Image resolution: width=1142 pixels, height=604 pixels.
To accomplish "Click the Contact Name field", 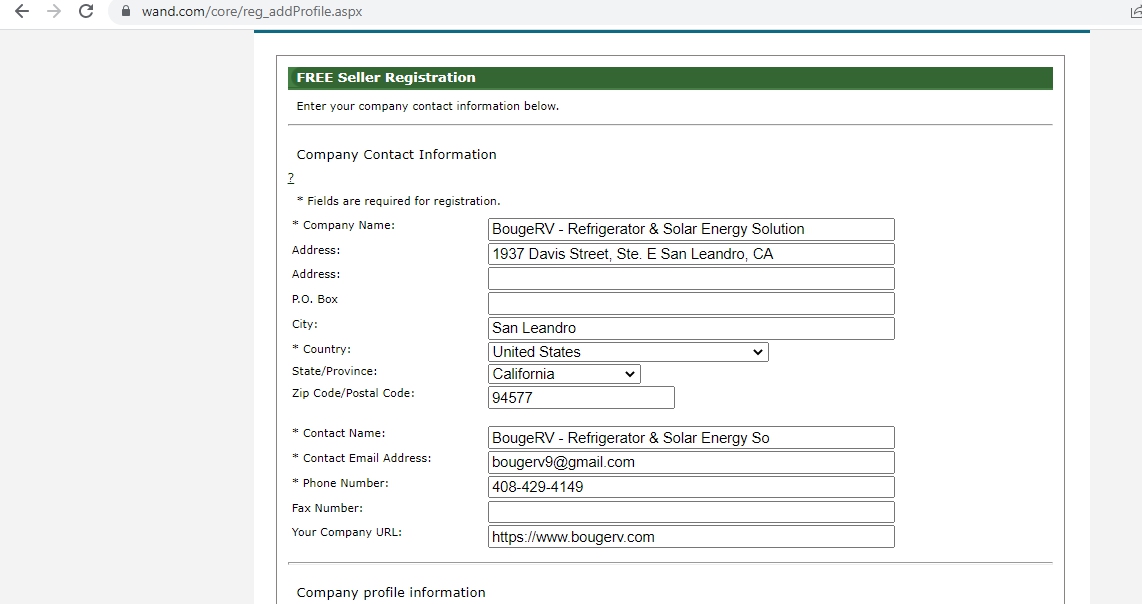I will click(x=690, y=438).
